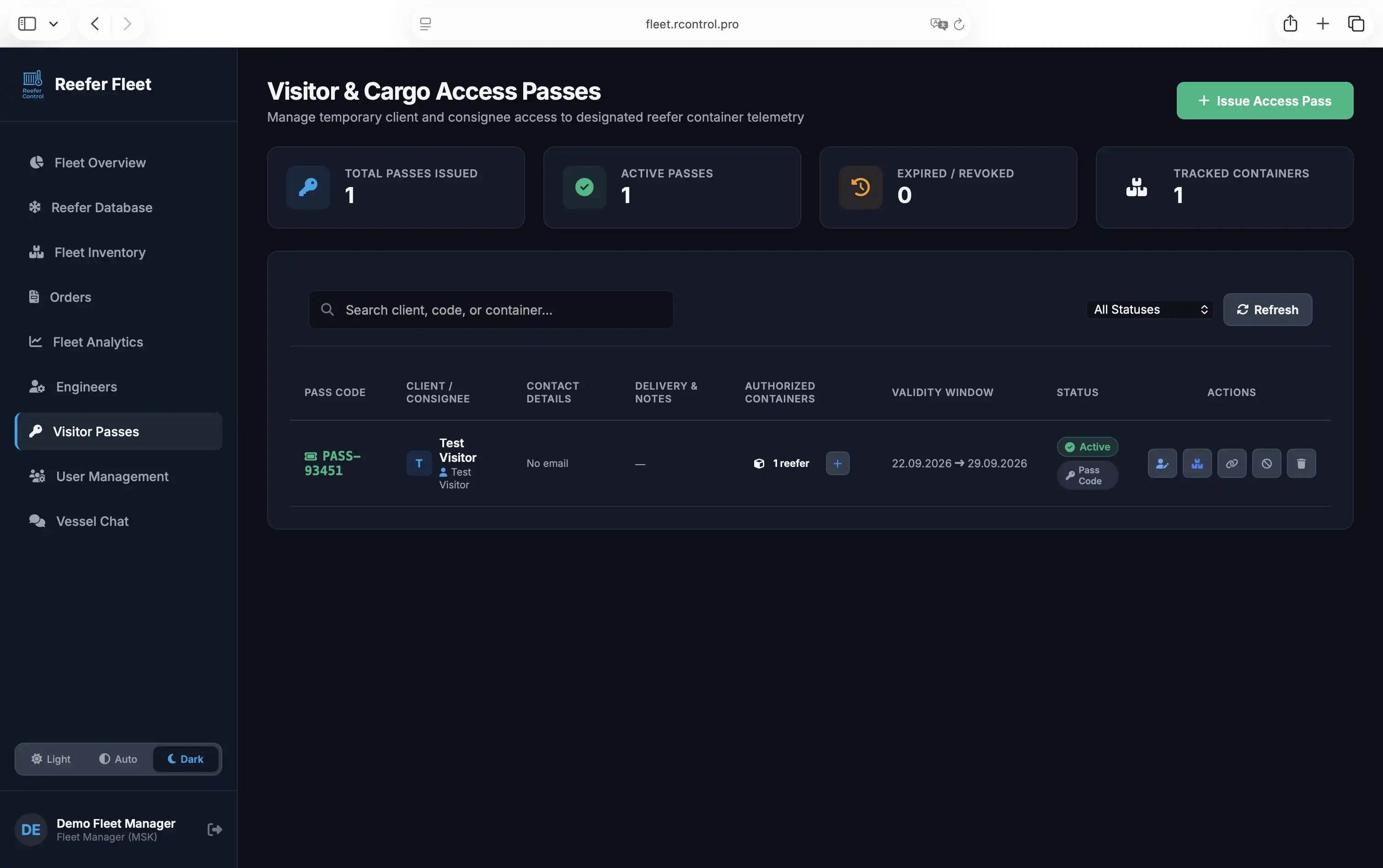The width and height of the screenshot is (1383, 868).
Task: Click the Issue Access Pass button
Action: click(1265, 101)
